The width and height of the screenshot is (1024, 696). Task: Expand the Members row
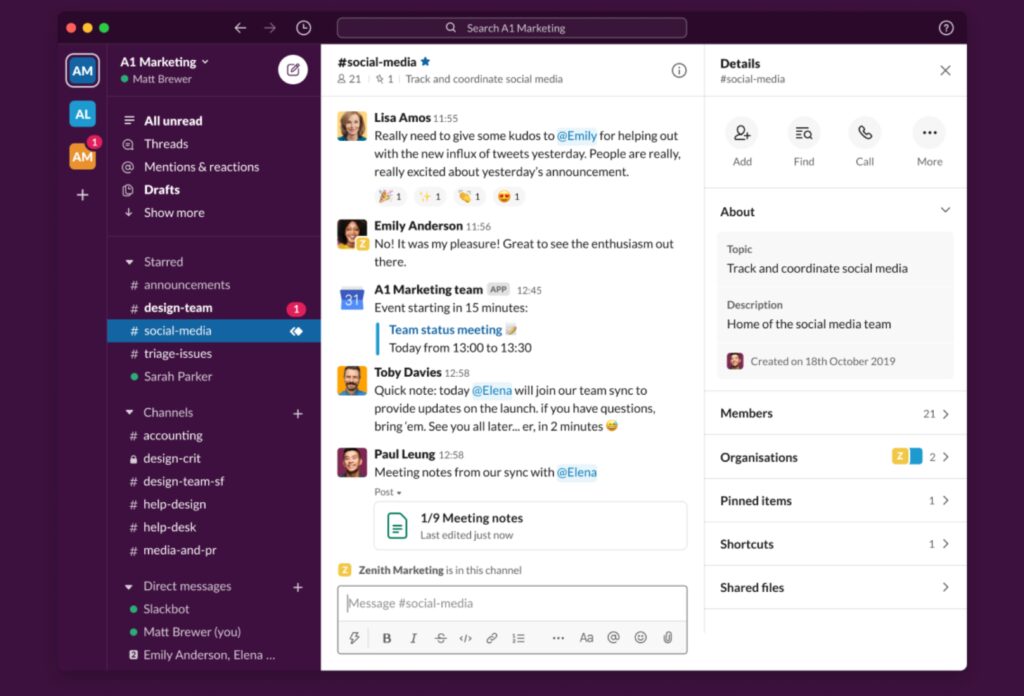pyautogui.click(x=835, y=413)
